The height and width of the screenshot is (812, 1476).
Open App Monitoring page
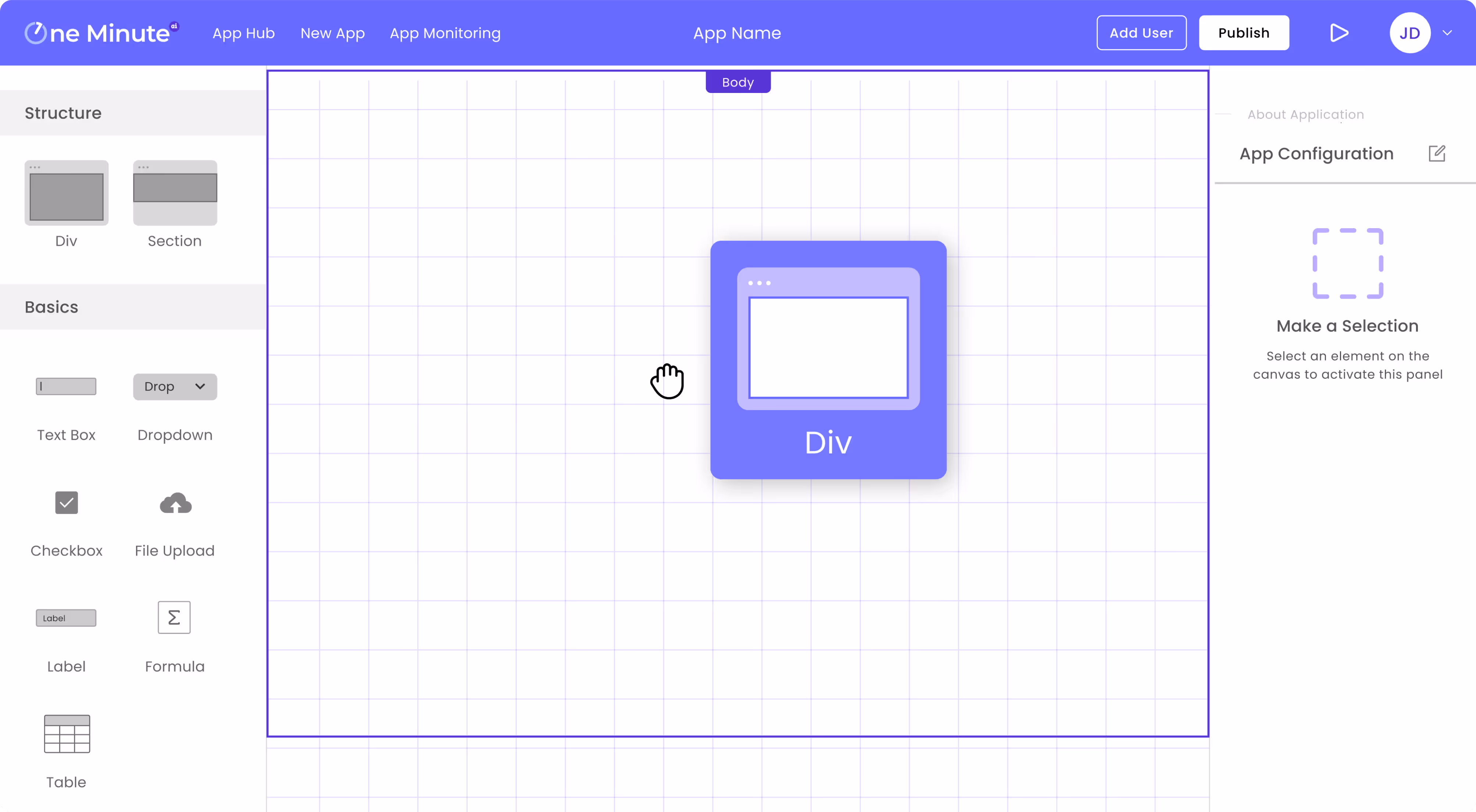[445, 33]
